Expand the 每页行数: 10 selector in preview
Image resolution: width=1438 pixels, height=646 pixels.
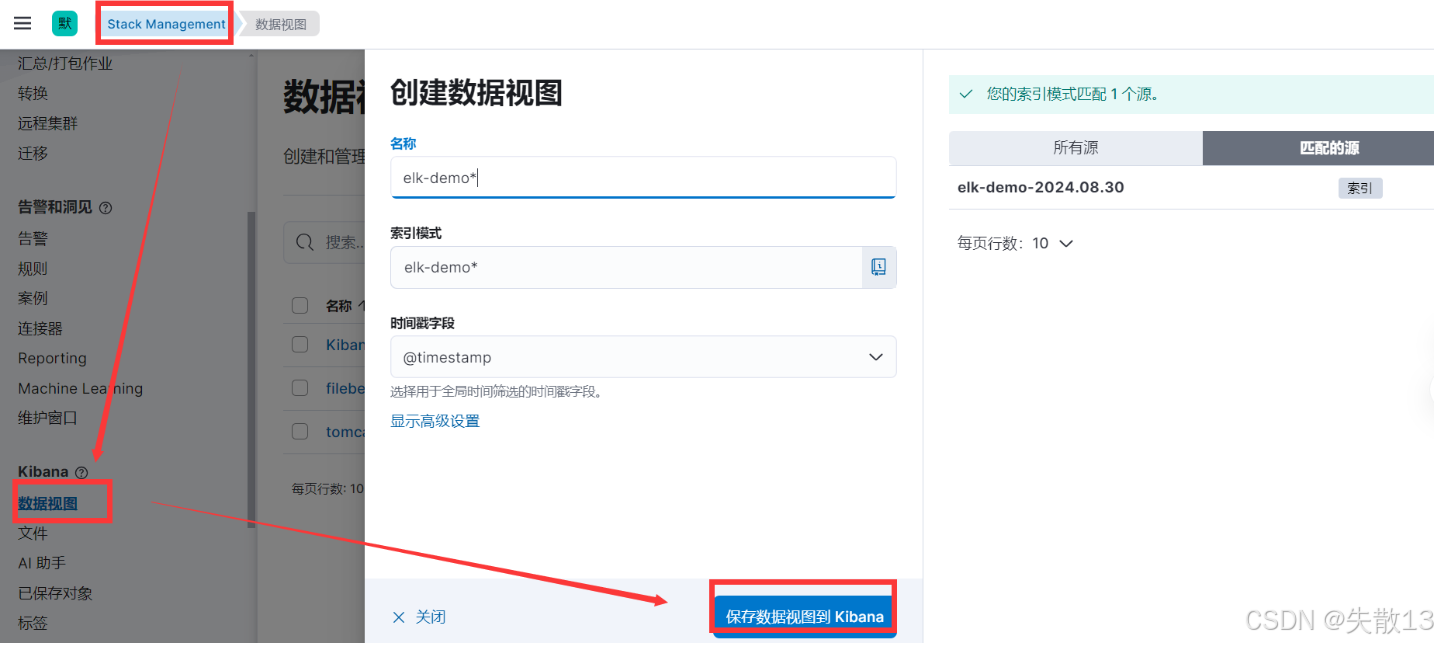(x=1015, y=243)
